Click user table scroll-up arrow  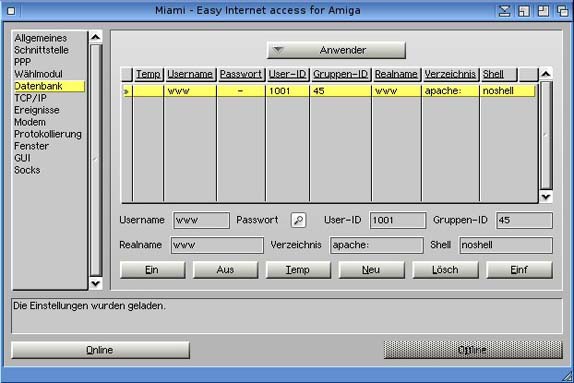click(546, 74)
